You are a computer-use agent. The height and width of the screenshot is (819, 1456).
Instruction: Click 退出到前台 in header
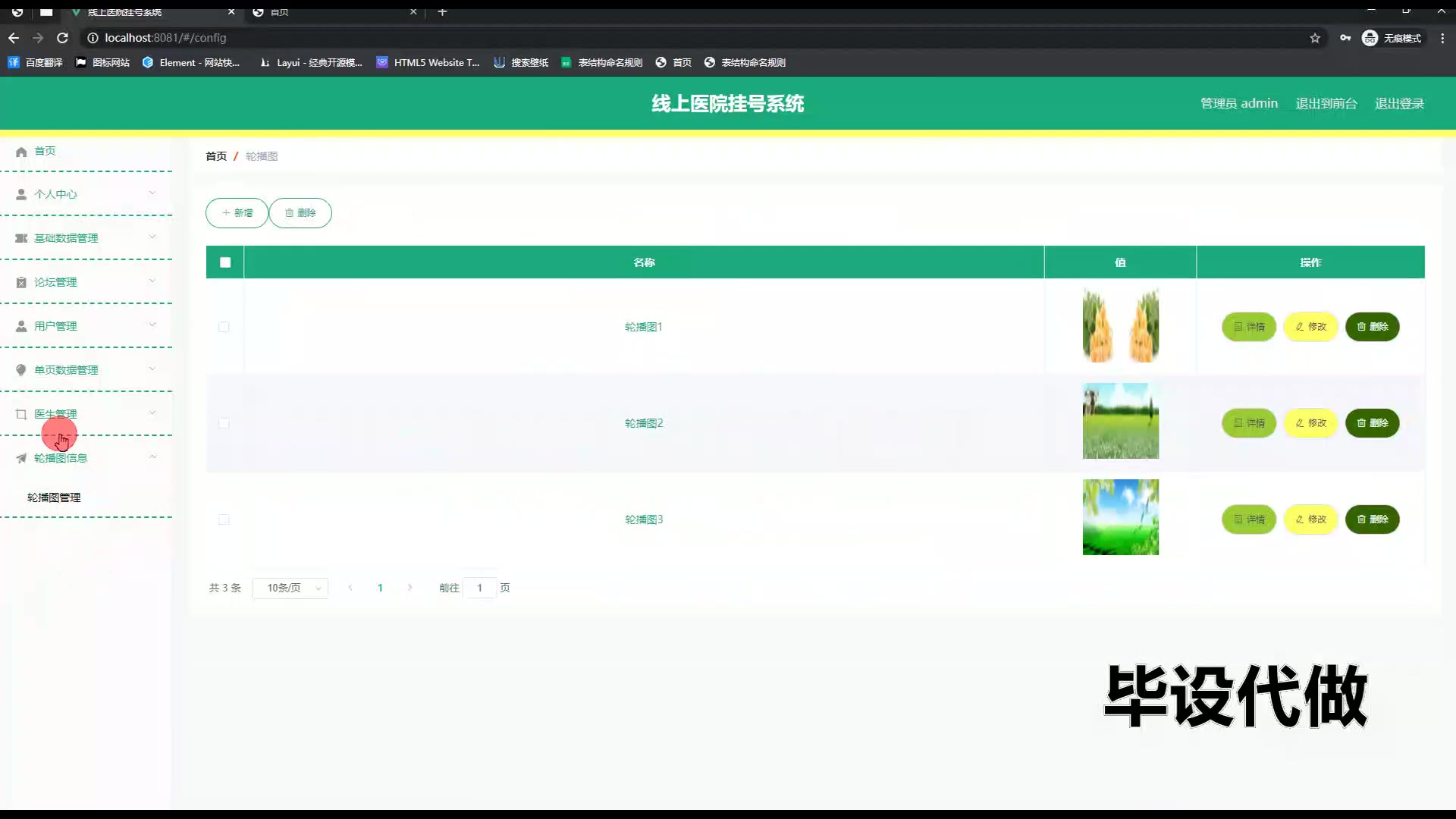tap(1326, 104)
